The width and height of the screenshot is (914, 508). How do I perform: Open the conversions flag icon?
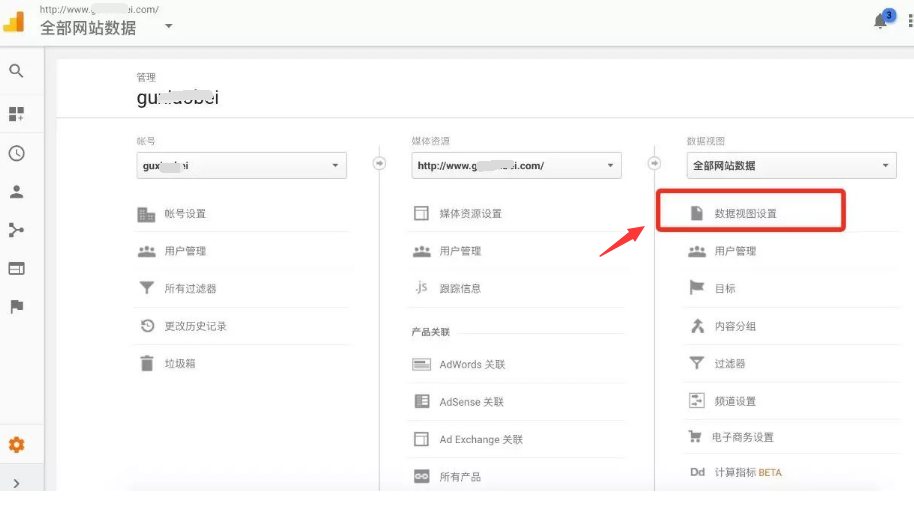click(x=16, y=306)
